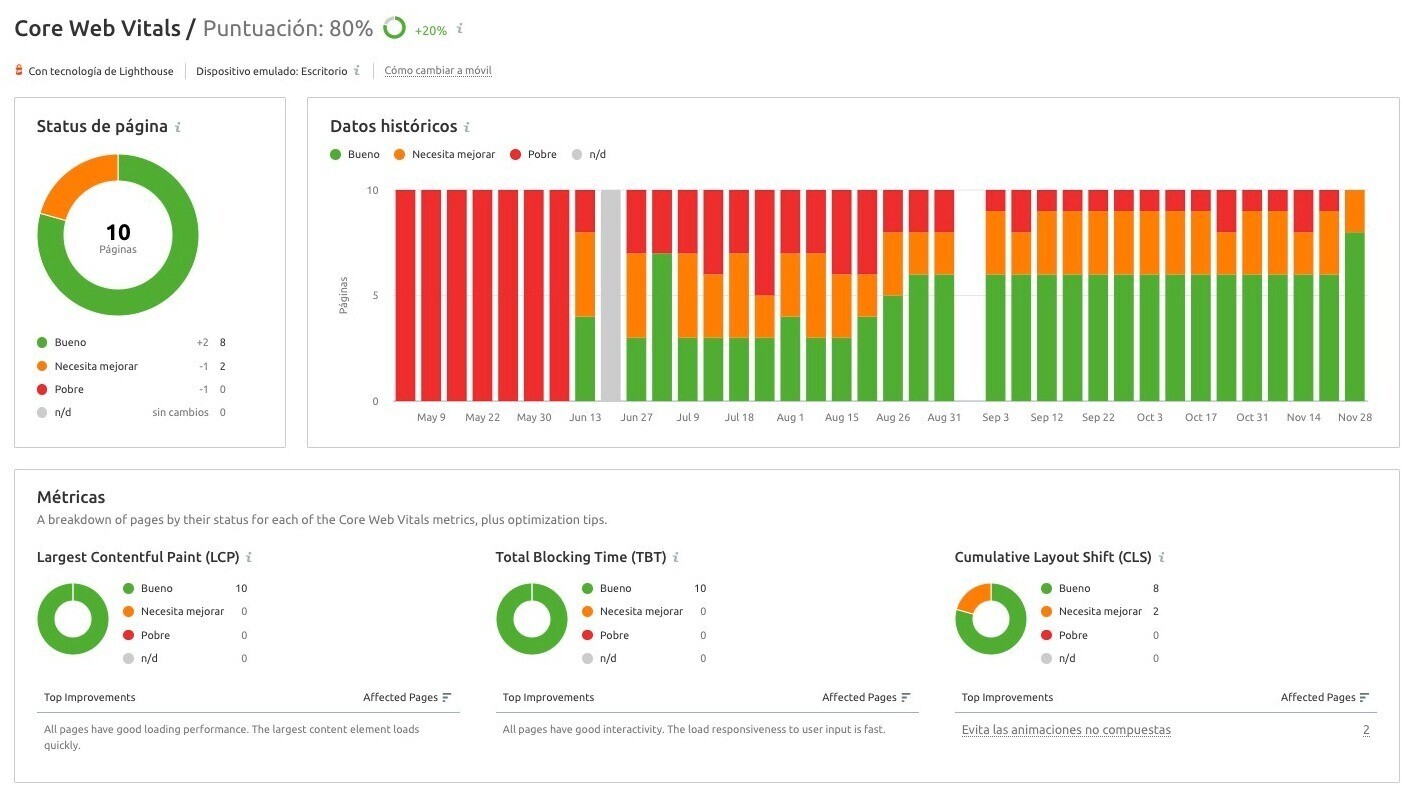Open the 'Evita las animaciones no compuestas' improvement link
Viewport: 1412px width, 796px height.
1066,730
